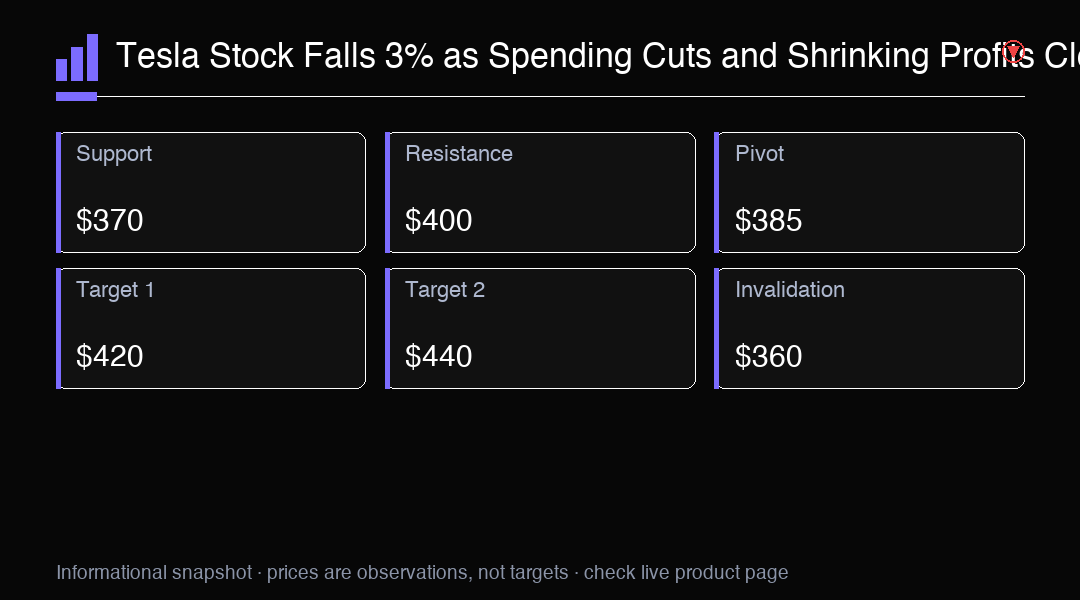Click the $420 target value
1080x600 pixels.
pyautogui.click(x=110, y=356)
